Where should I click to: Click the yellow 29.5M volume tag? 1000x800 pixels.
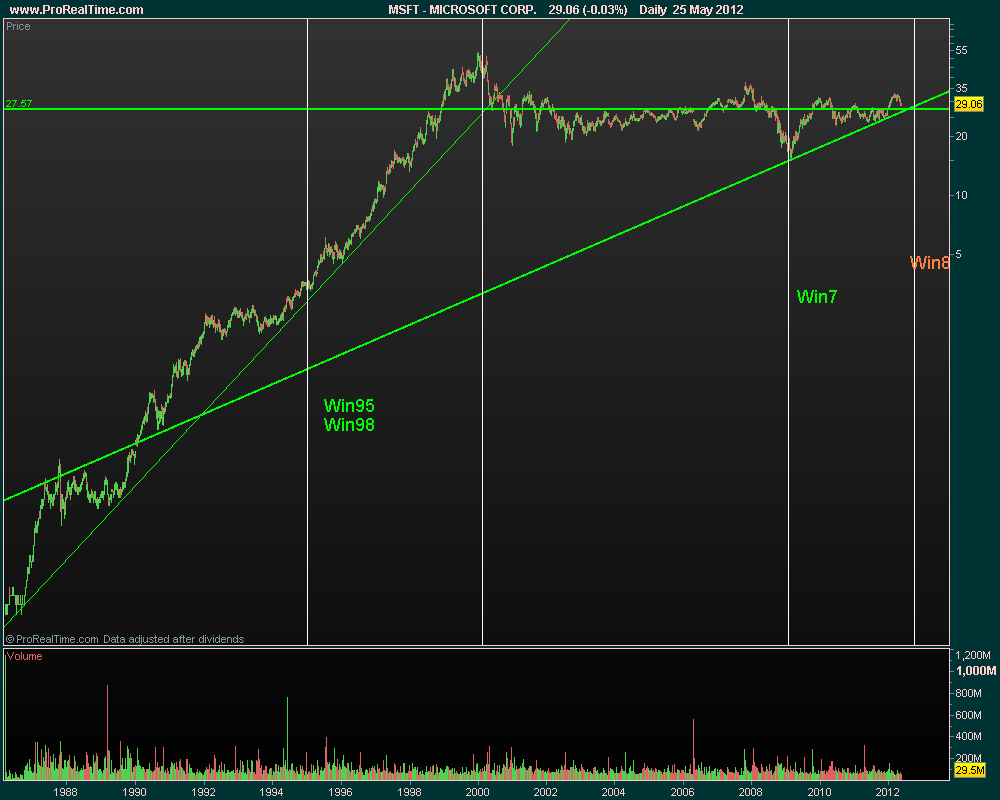(969, 771)
